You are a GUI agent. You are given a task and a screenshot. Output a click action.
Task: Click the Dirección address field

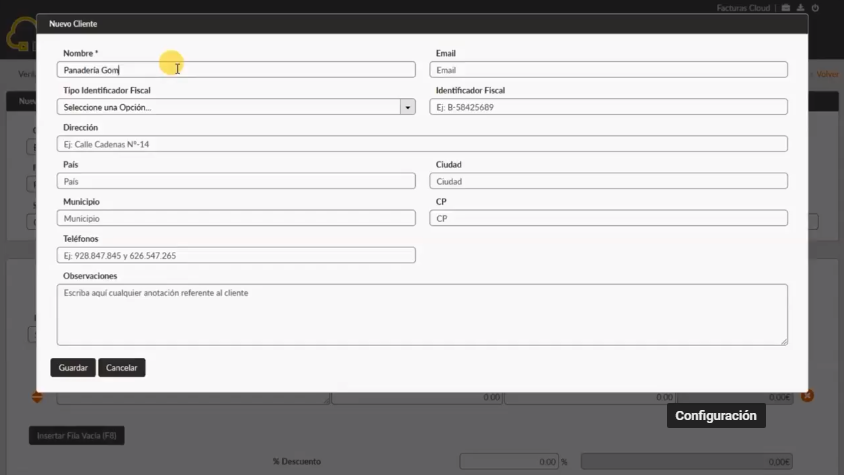[x=422, y=144]
